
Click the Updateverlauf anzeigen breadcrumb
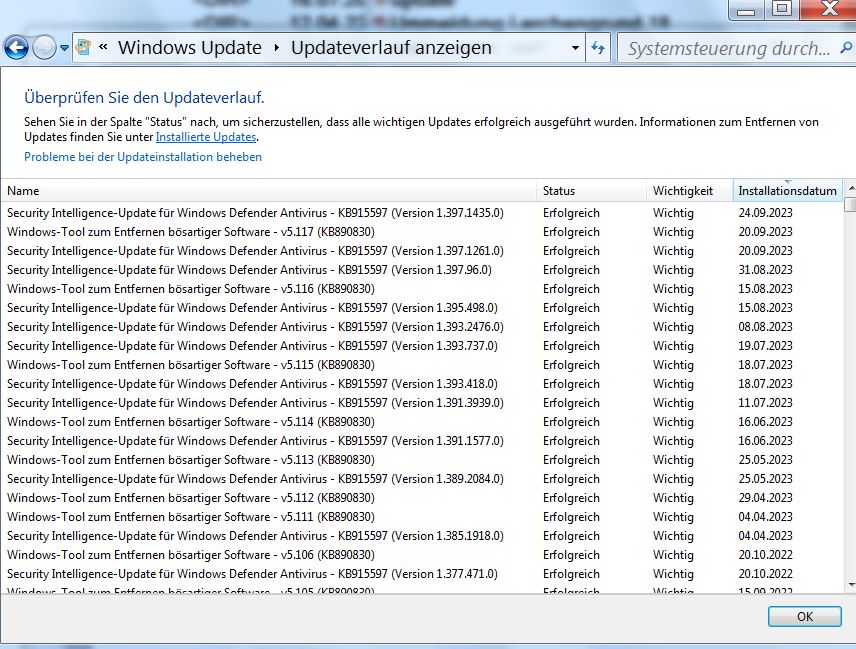point(391,47)
